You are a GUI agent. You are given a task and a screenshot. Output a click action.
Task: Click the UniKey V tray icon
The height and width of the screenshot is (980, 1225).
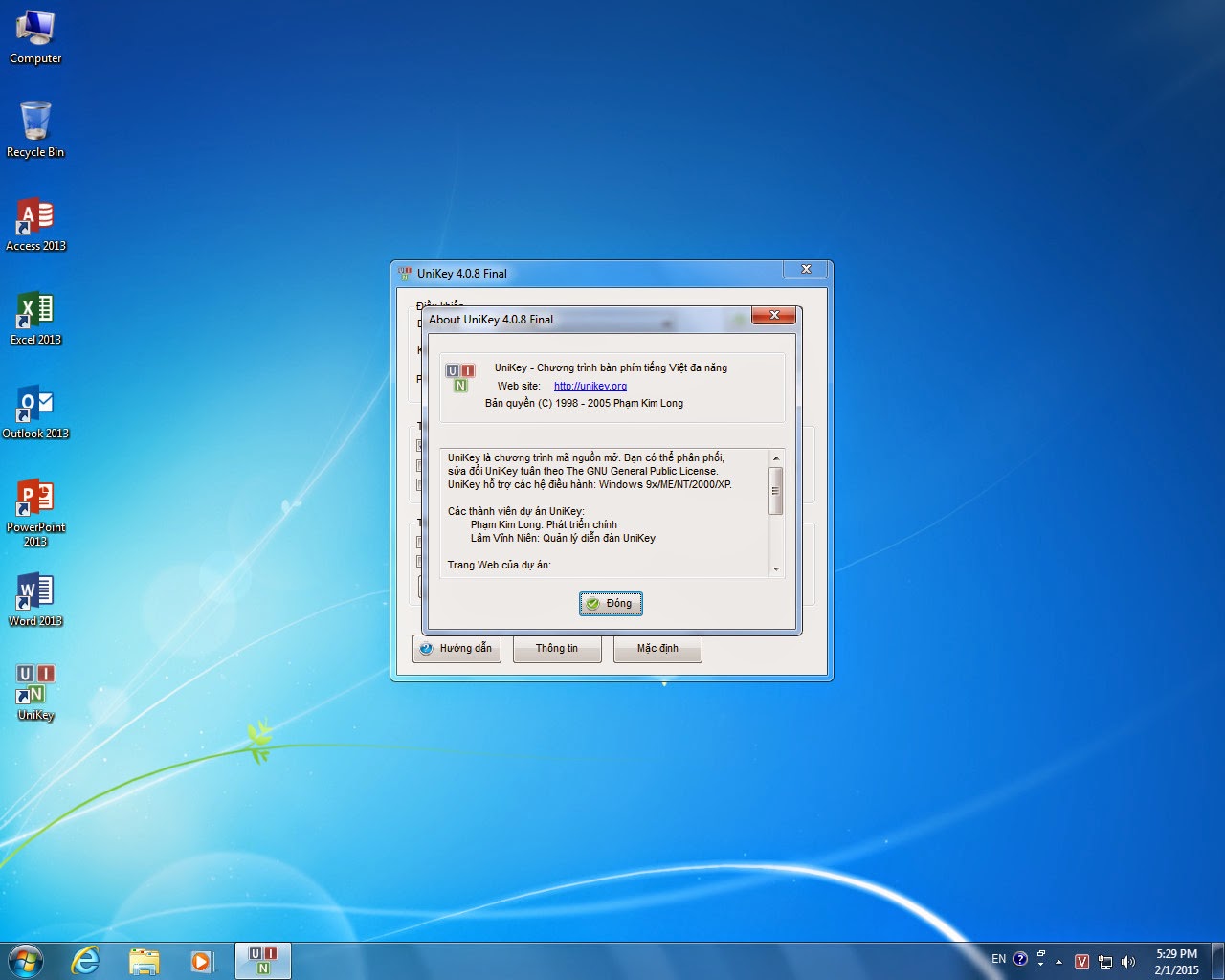coord(1082,962)
